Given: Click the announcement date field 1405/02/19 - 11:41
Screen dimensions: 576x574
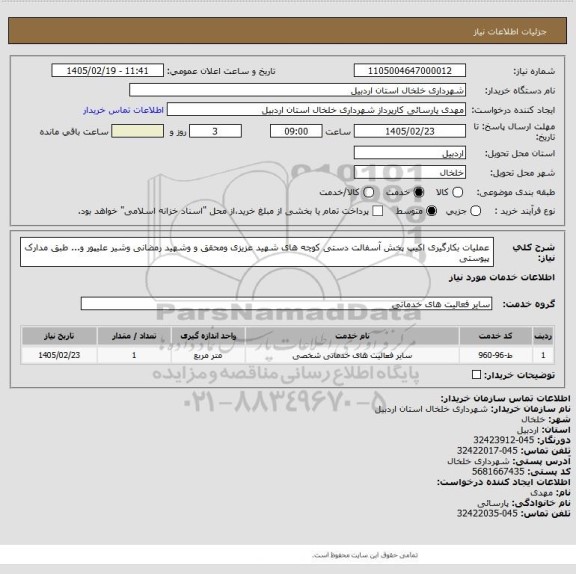Looking at the screenshot, I should tap(108, 71).
